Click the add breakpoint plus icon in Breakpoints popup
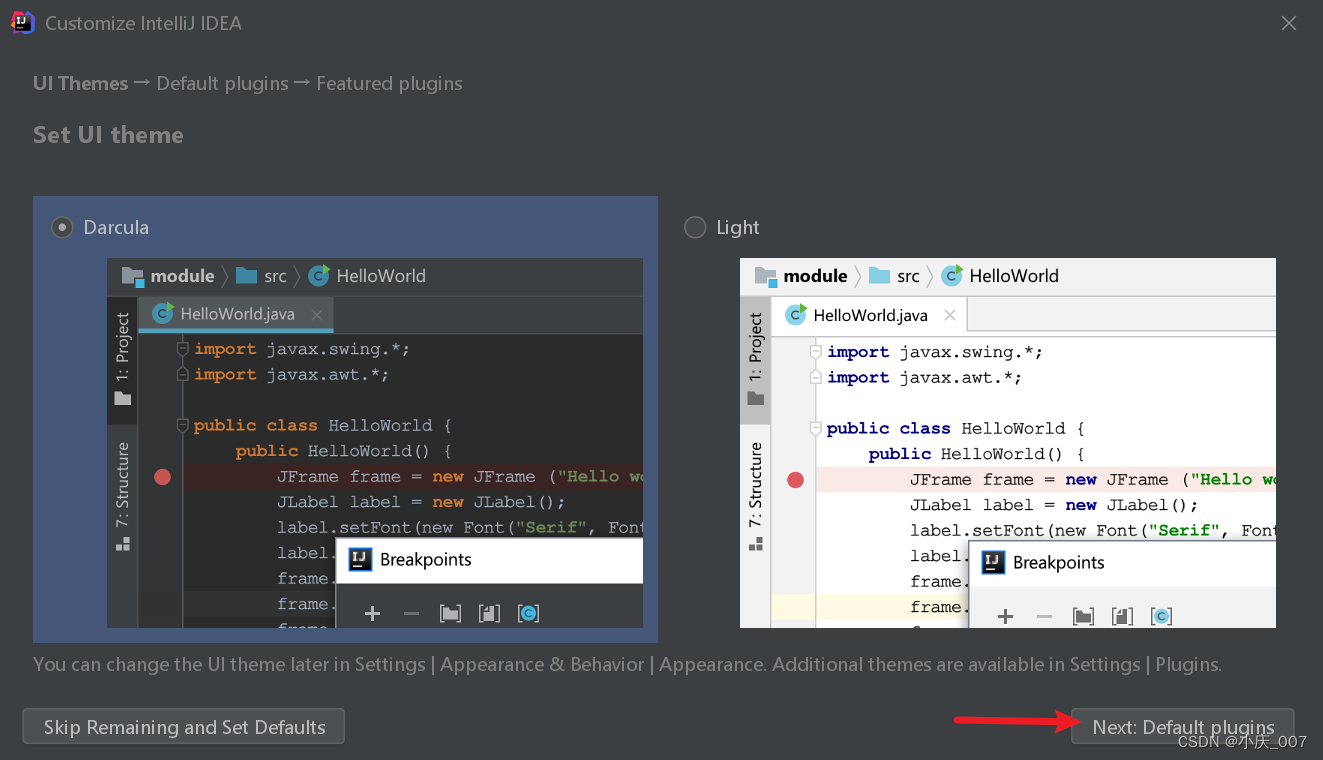 pos(372,613)
